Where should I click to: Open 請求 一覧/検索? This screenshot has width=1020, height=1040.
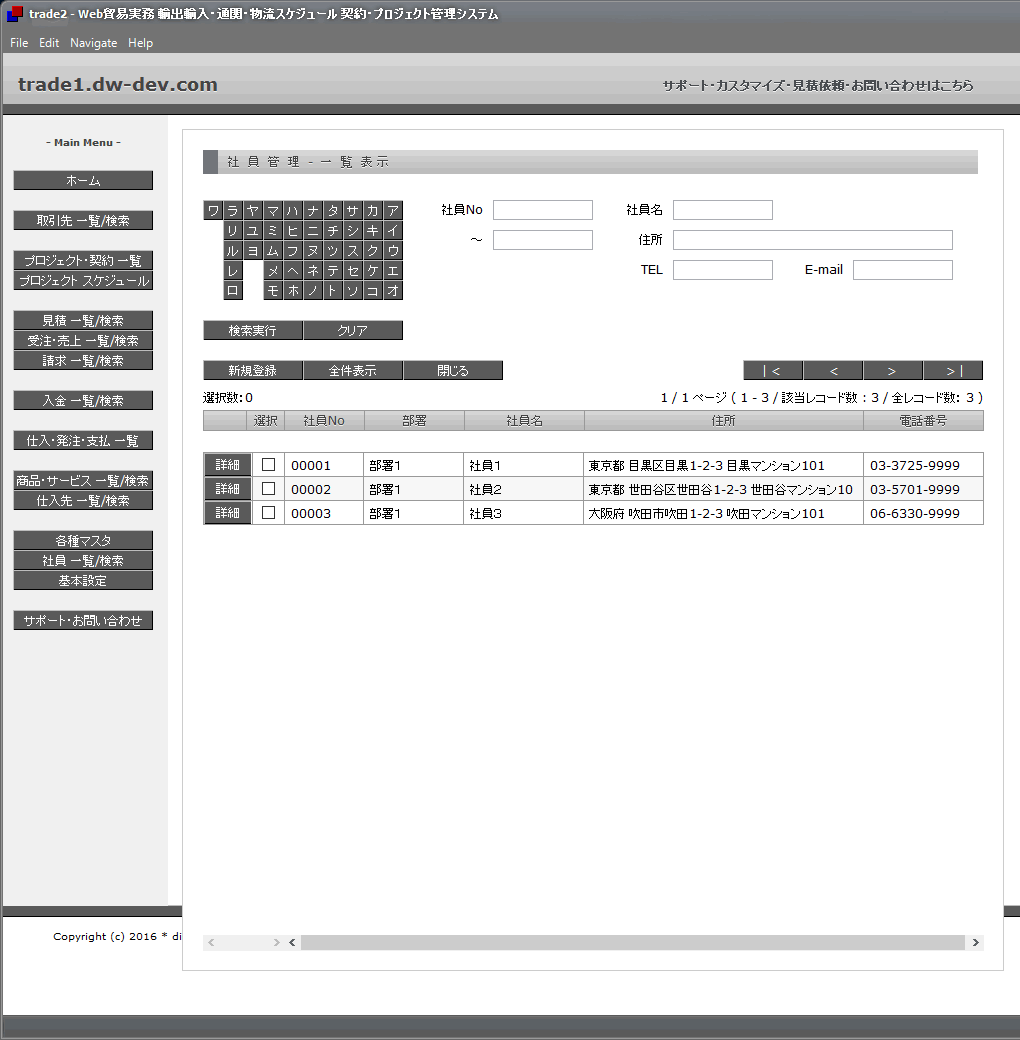coord(83,360)
